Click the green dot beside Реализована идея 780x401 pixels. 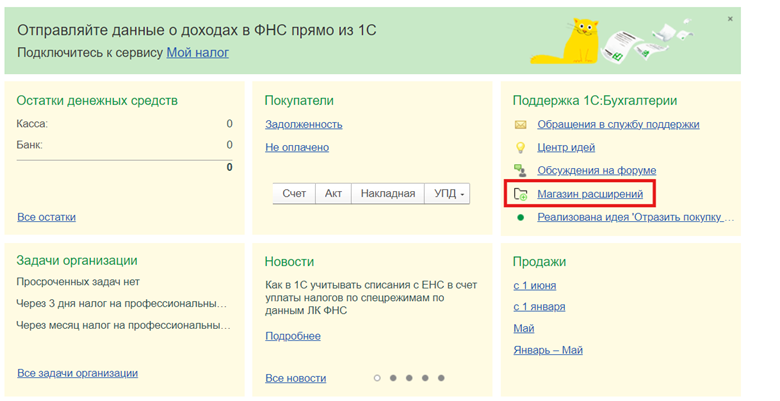(520, 217)
